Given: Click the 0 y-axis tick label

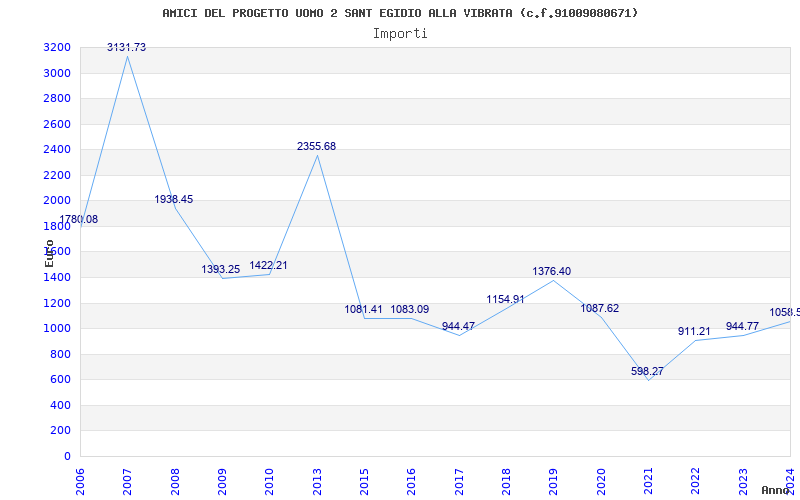Looking at the screenshot, I should pos(67,456).
